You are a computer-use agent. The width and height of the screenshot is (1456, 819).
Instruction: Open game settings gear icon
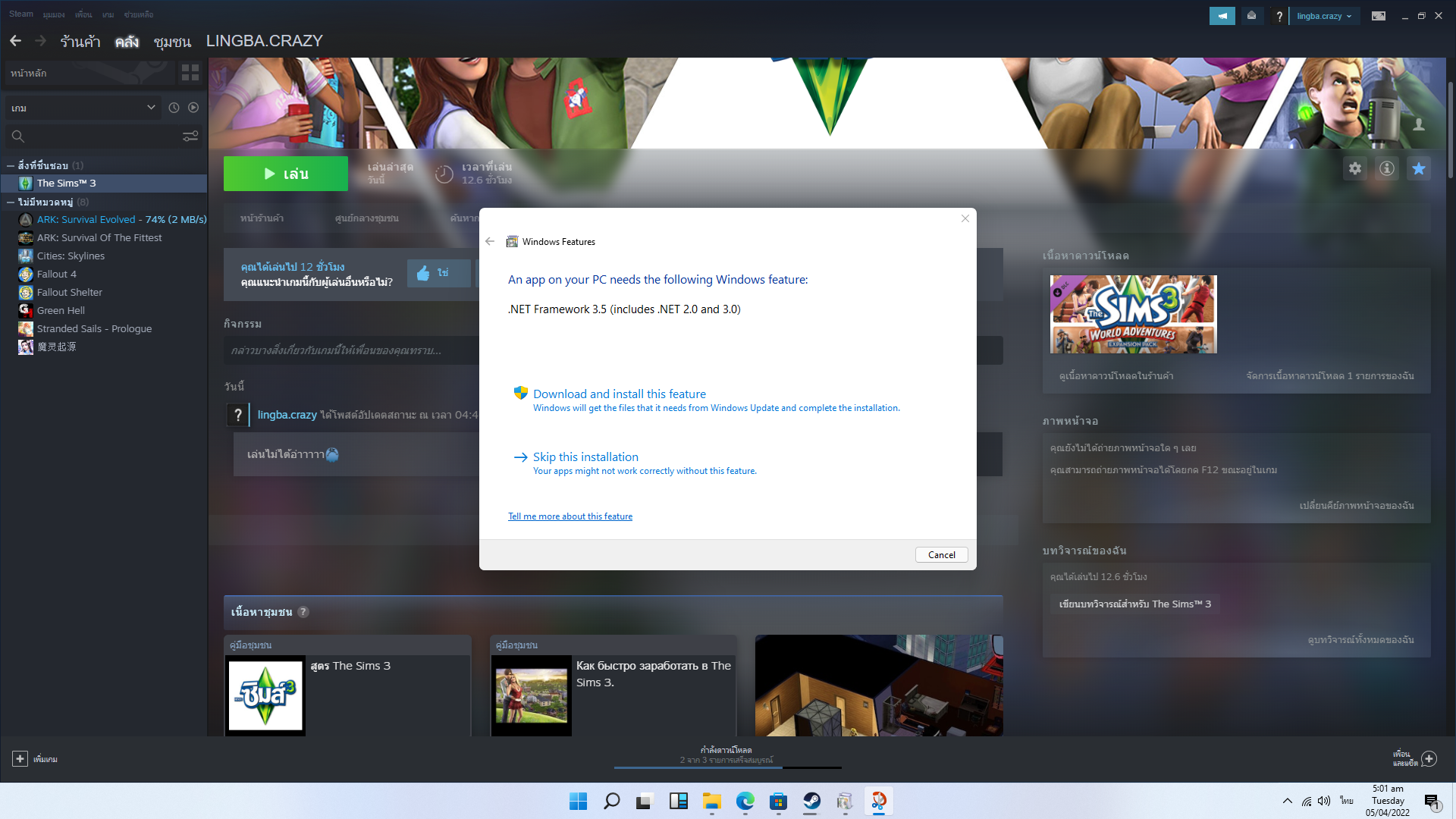[1355, 168]
